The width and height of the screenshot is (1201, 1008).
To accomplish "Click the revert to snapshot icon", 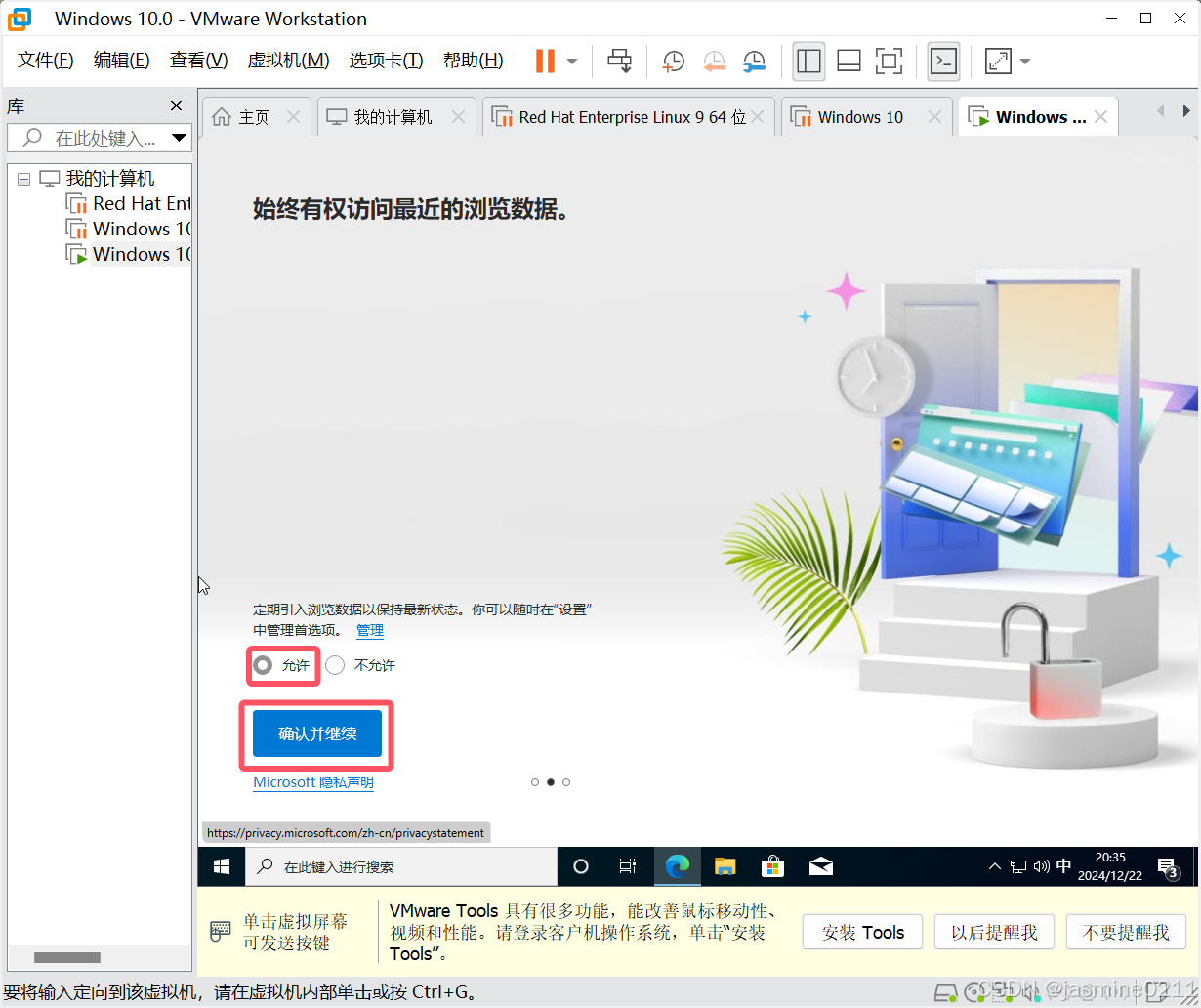I will pyautogui.click(x=714, y=62).
